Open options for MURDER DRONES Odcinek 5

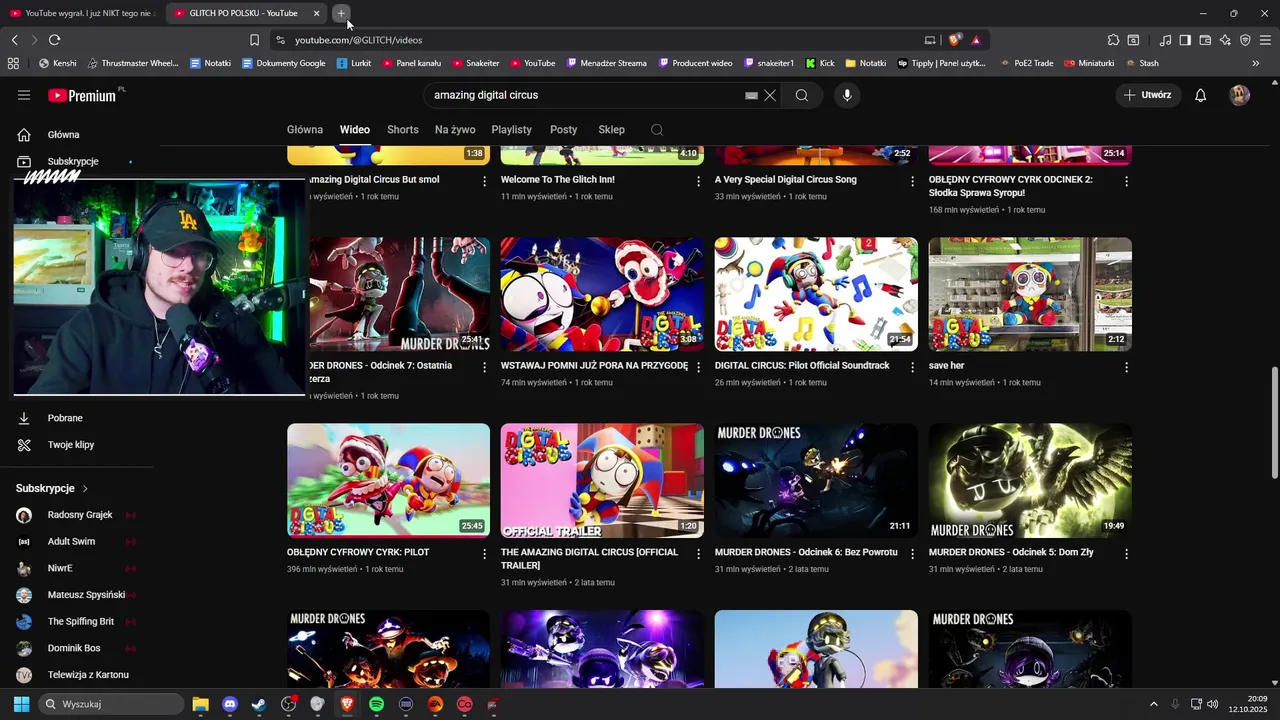click(1126, 553)
